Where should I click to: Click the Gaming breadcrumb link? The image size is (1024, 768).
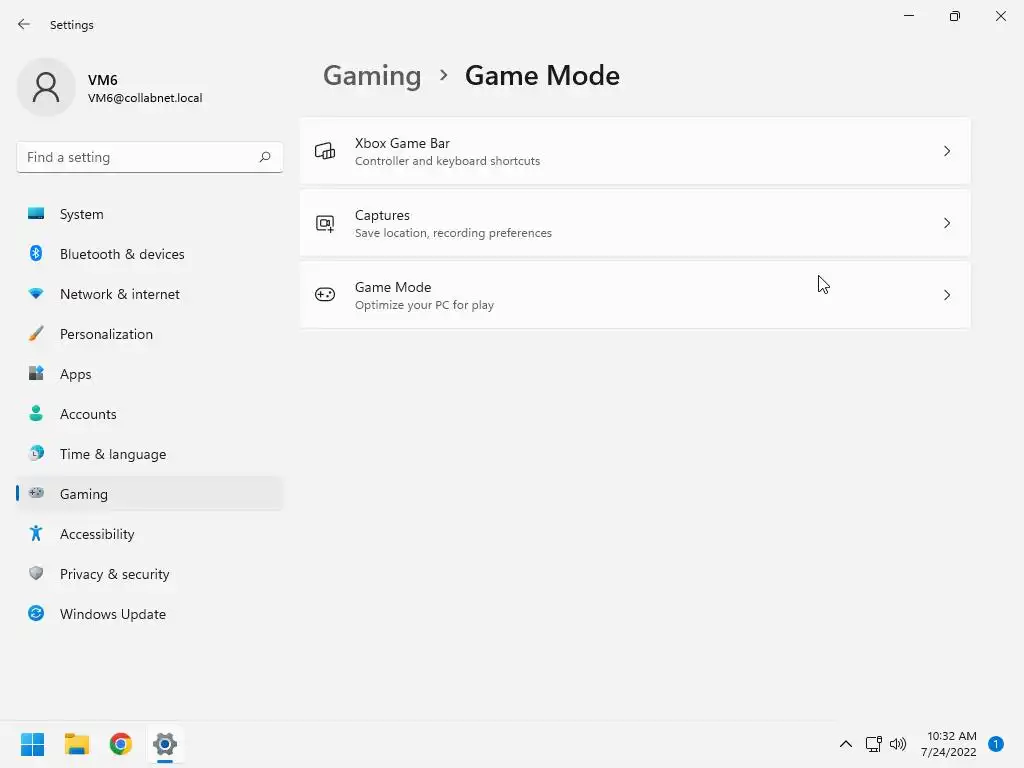click(x=372, y=76)
